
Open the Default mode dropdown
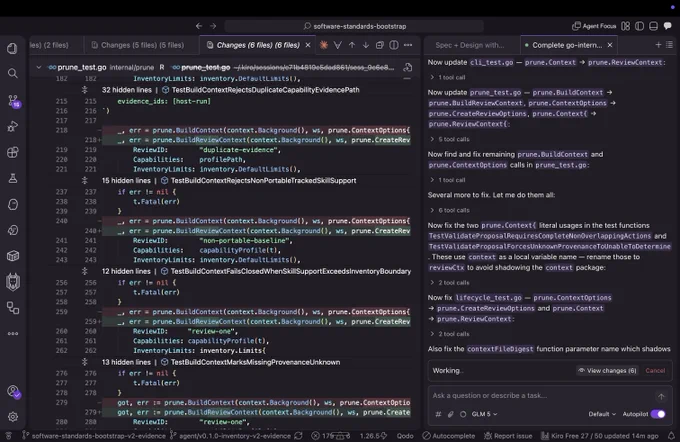tap(602, 414)
